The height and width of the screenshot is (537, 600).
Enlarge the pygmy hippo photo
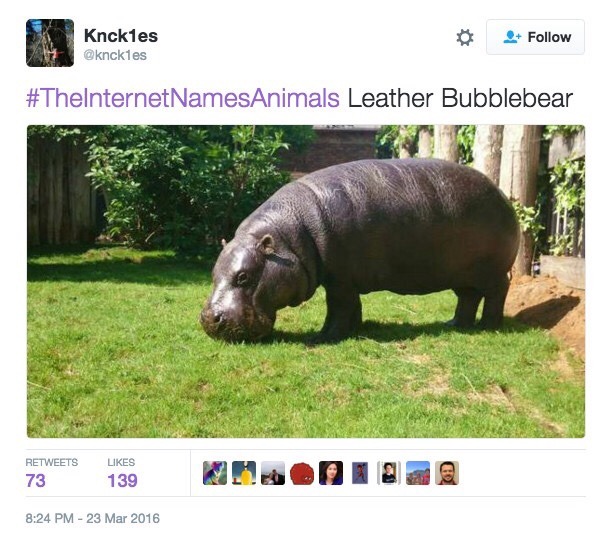pyautogui.click(x=306, y=281)
